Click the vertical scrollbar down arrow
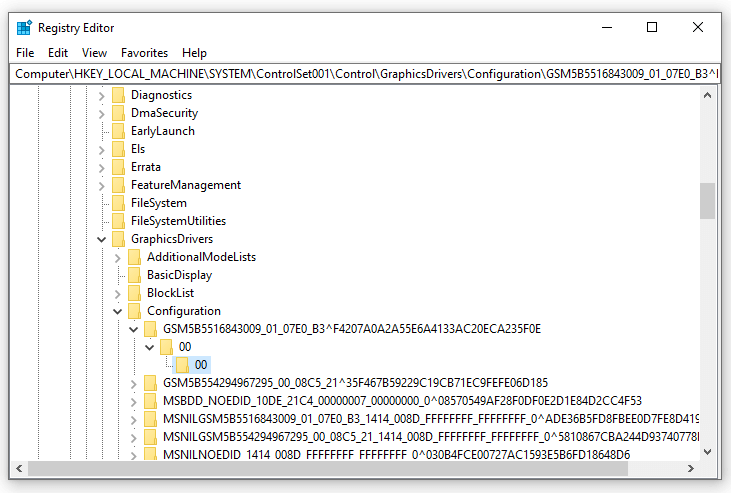731x493 pixels. 707,451
